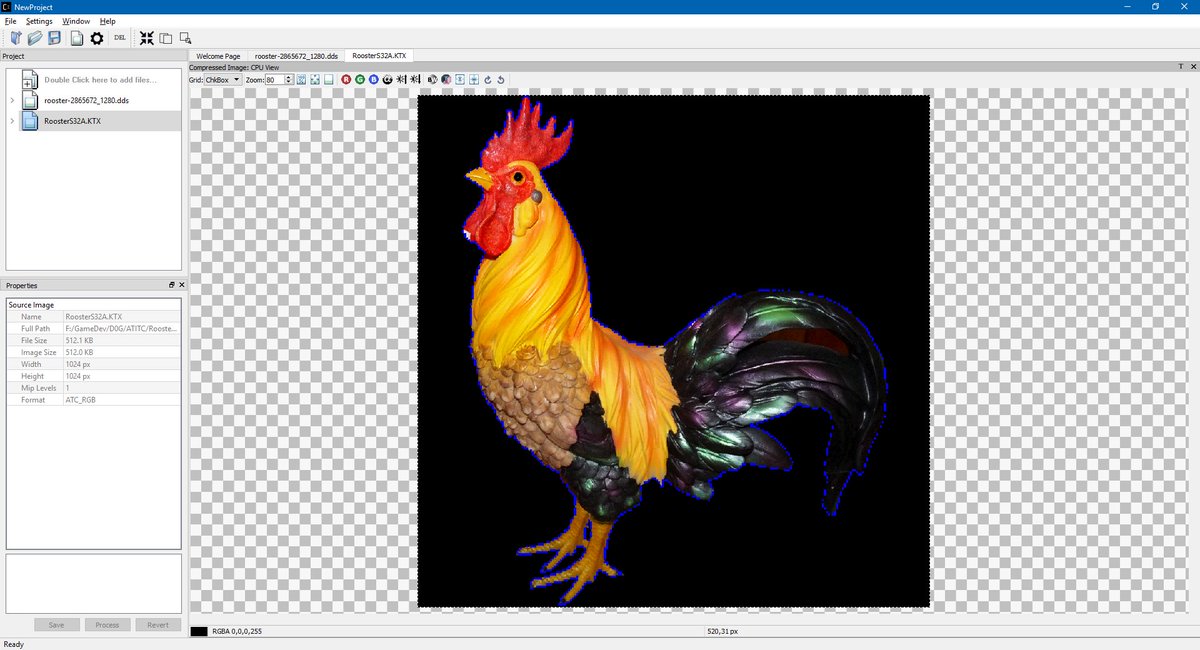Open the Window menu
Viewport: 1200px width, 650px height.
coord(75,21)
